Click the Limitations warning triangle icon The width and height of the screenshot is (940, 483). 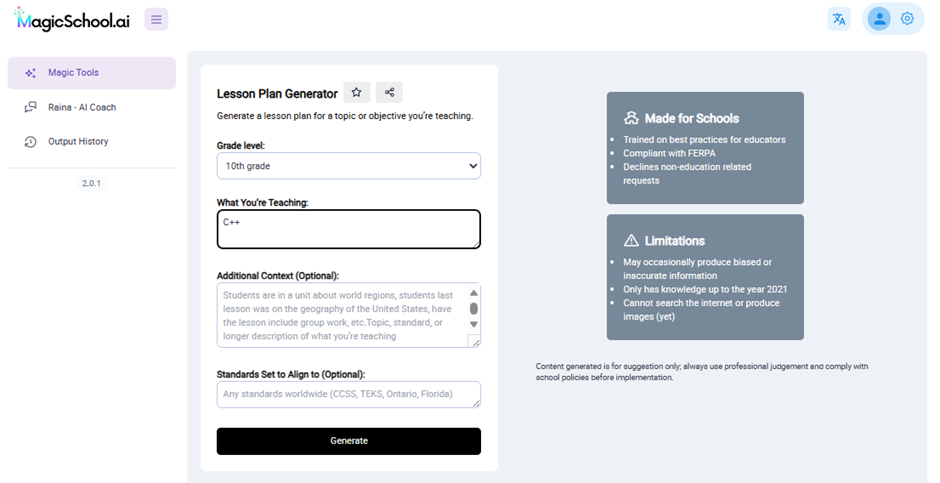(x=631, y=241)
